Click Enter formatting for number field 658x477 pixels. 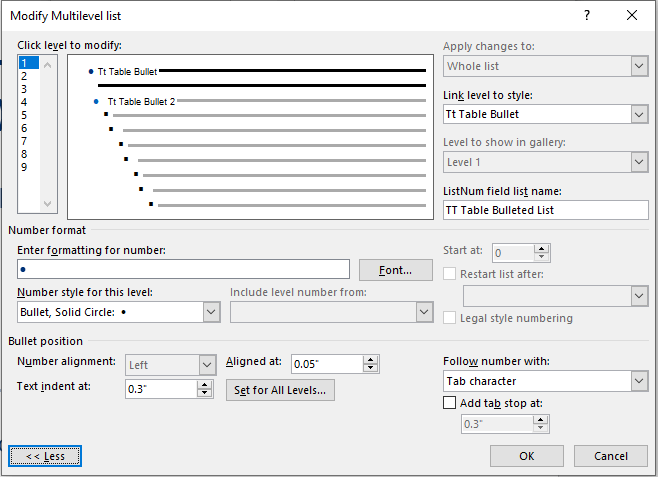pos(184,270)
